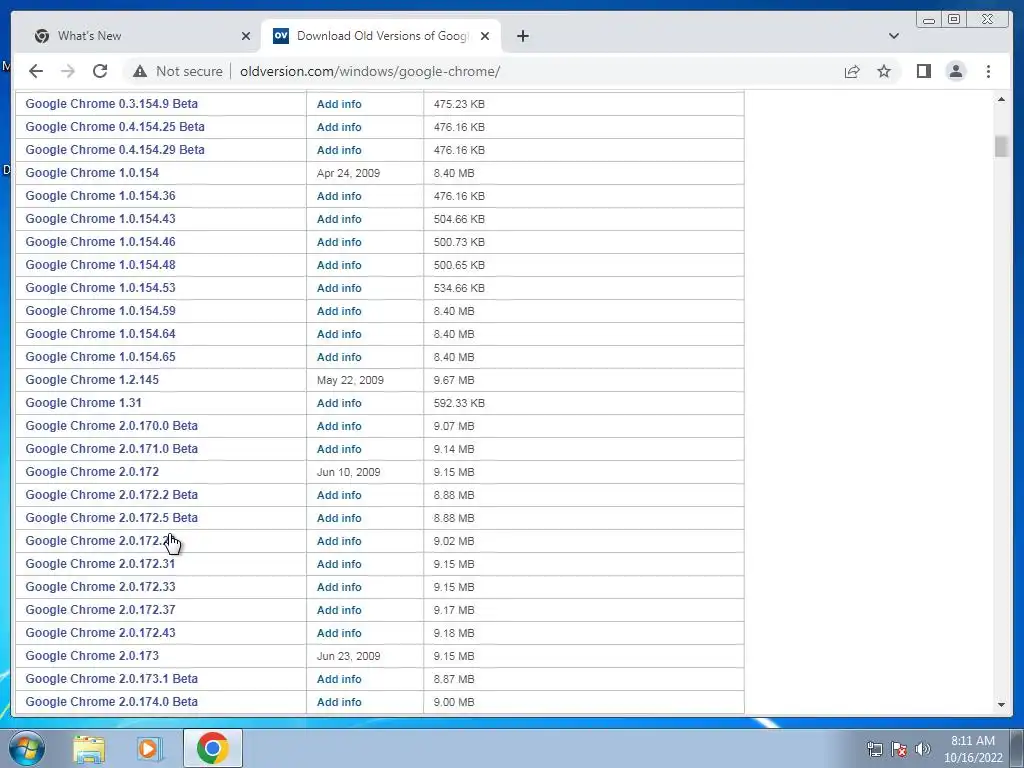1024x768 pixels.
Task: Open Google Chrome 2.0.173 link
Action: pyautogui.click(x=92, y=655)
